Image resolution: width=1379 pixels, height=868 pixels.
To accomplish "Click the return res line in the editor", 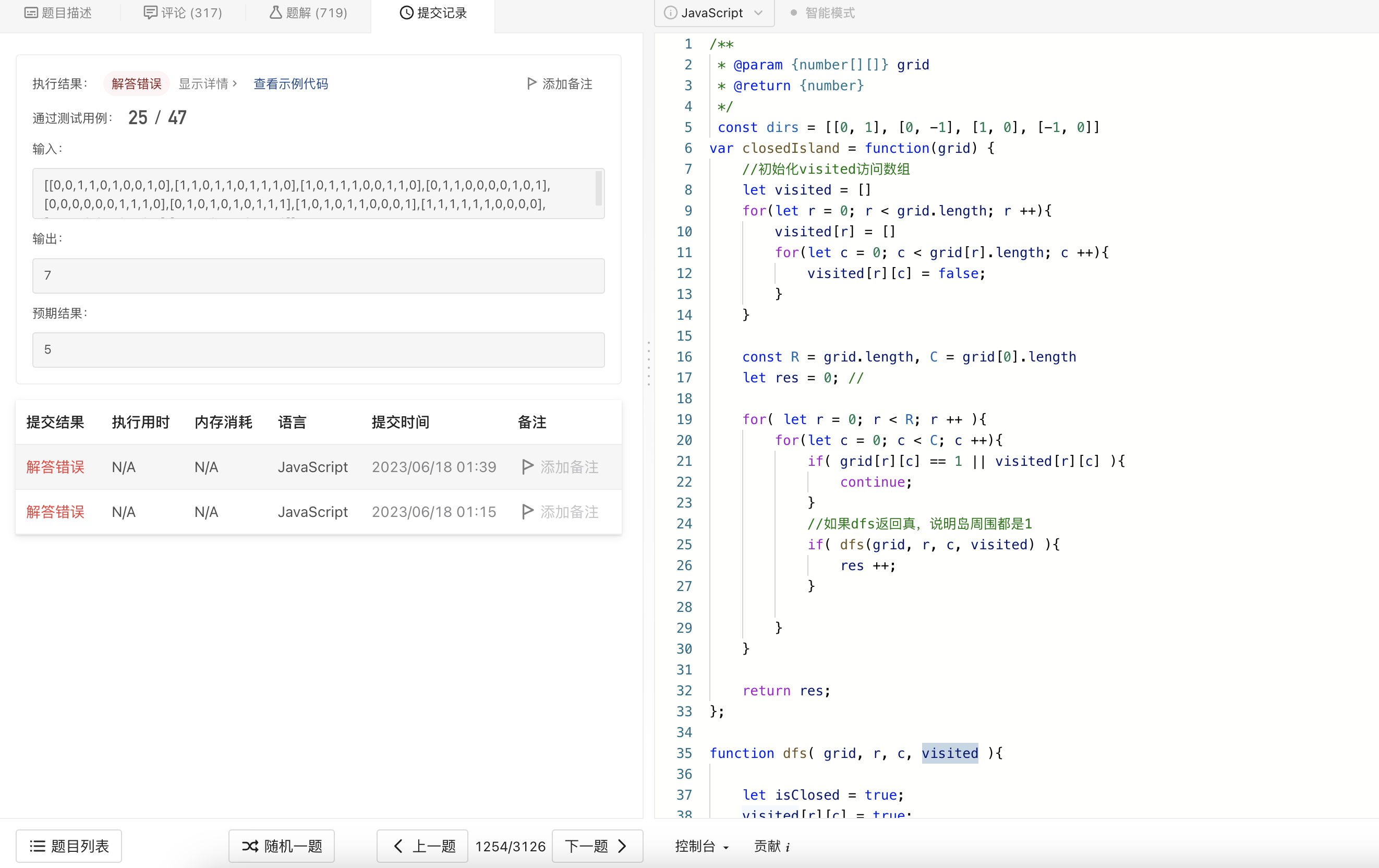I will coord(785,691).
